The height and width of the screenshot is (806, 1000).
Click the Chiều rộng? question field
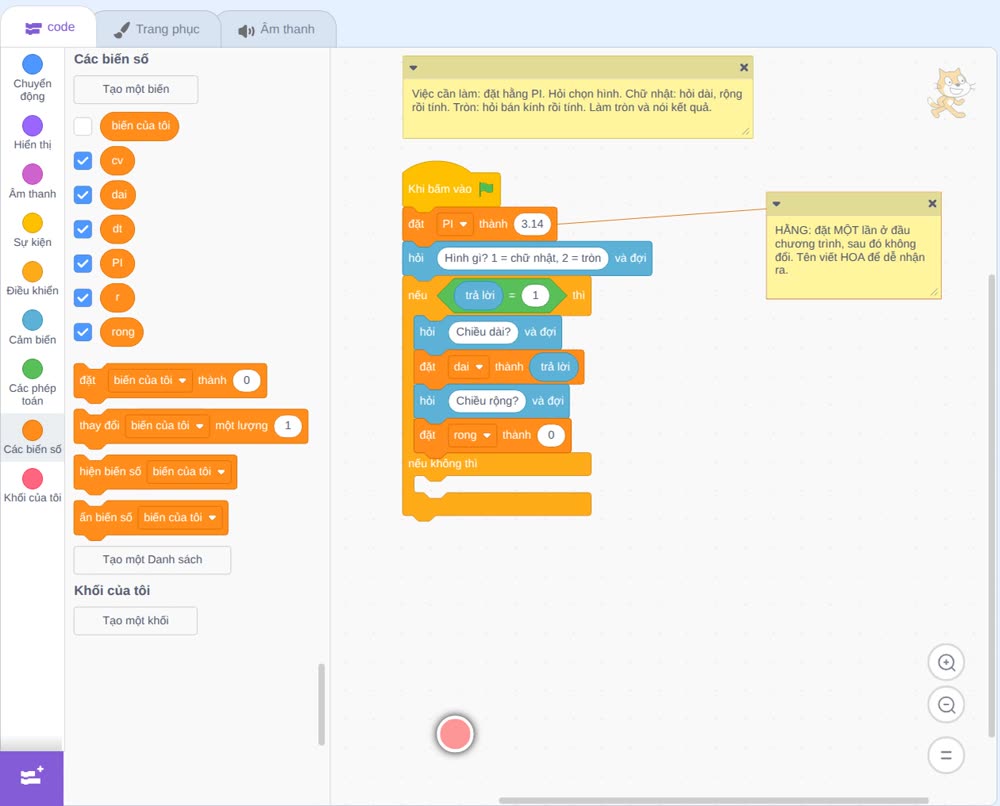click(487, 401)
